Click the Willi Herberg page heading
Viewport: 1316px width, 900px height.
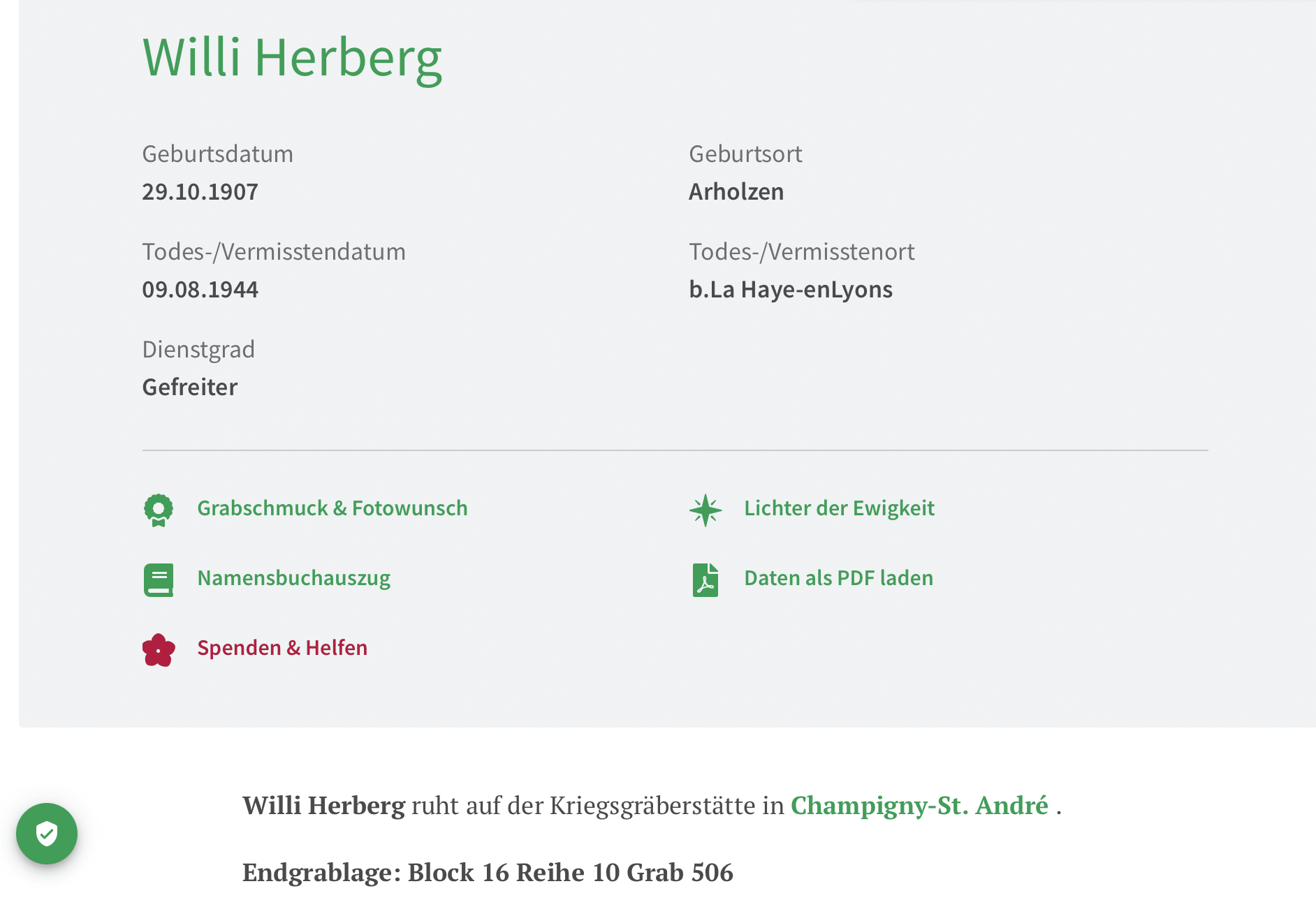pyautogui.click(x=292, y=57)
